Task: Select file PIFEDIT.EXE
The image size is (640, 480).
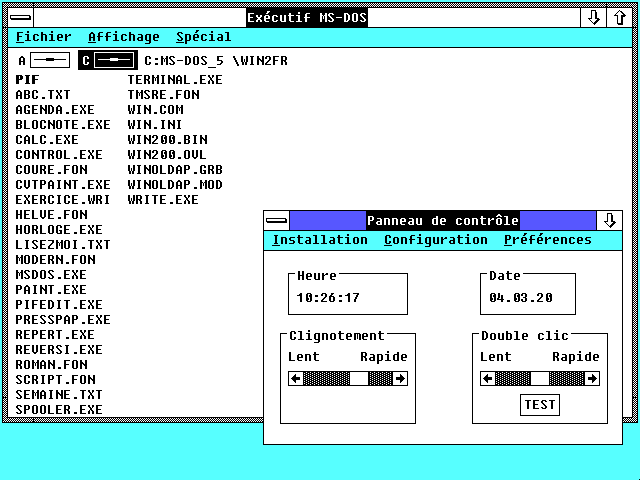Action: coord(59,304)
